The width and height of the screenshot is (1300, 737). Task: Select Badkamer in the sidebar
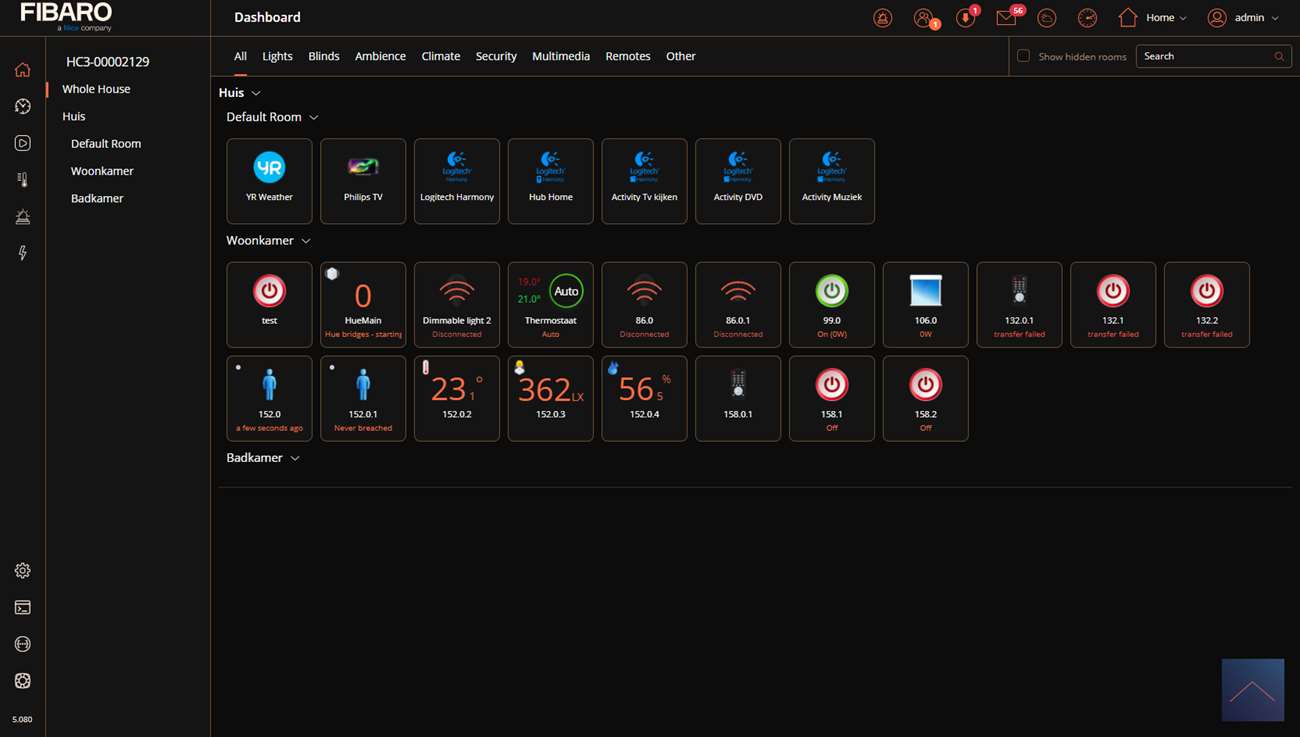(x=97, y=198)
